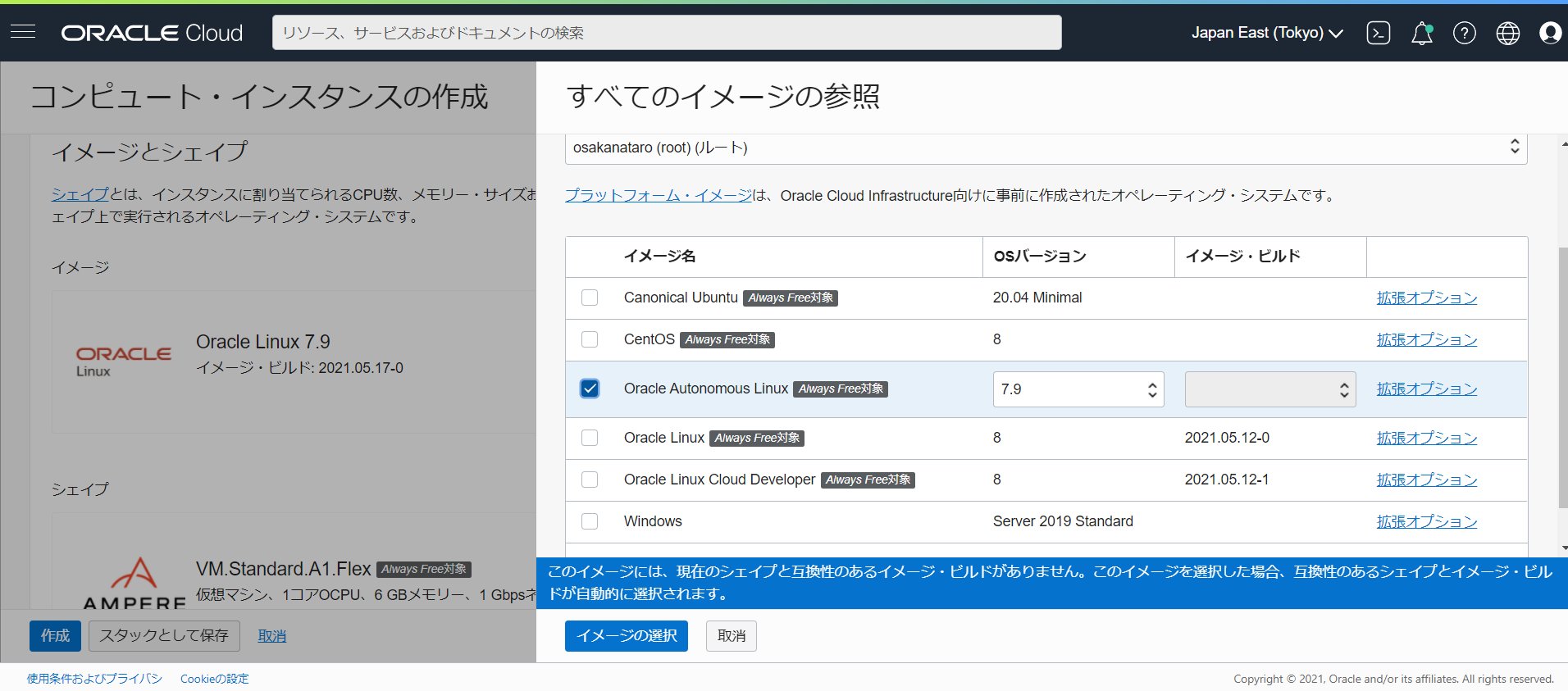This screenshot has width=1568, height=691.
Task: Open the 7.9 OS version dropdown
Action: (x=1078, y=389)
